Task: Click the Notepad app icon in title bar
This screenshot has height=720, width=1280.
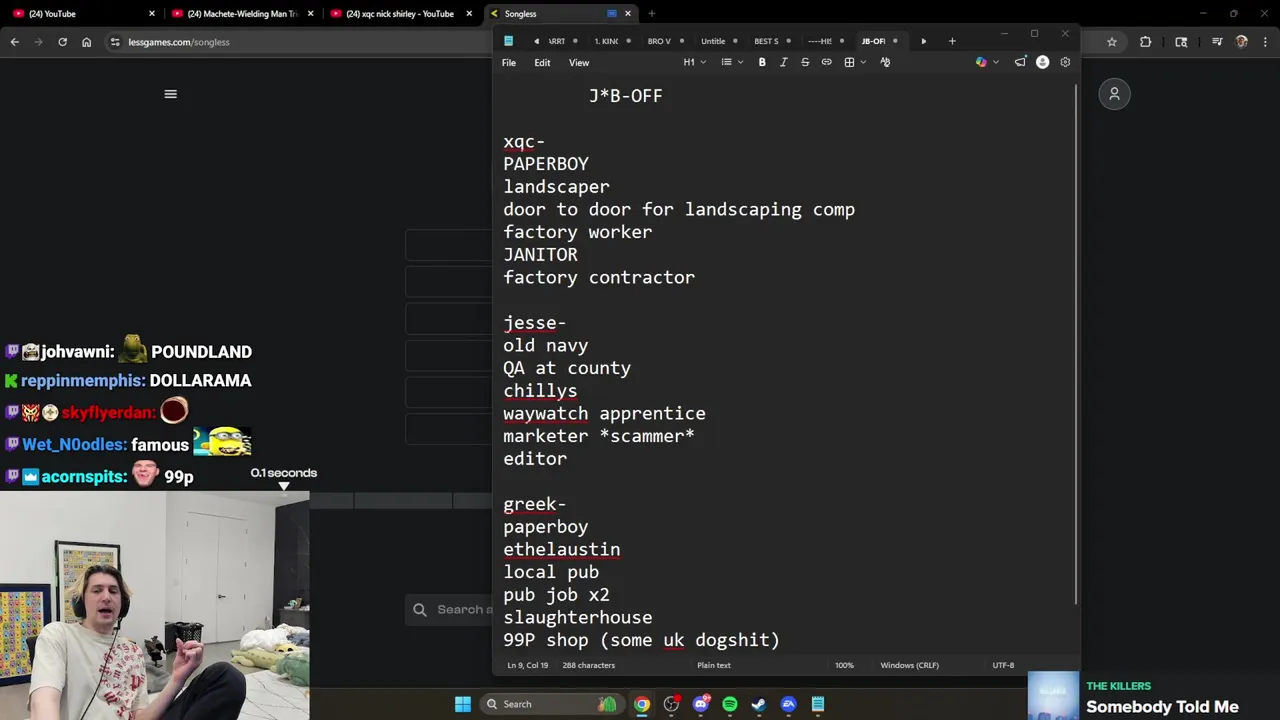Action: [508, 41]
